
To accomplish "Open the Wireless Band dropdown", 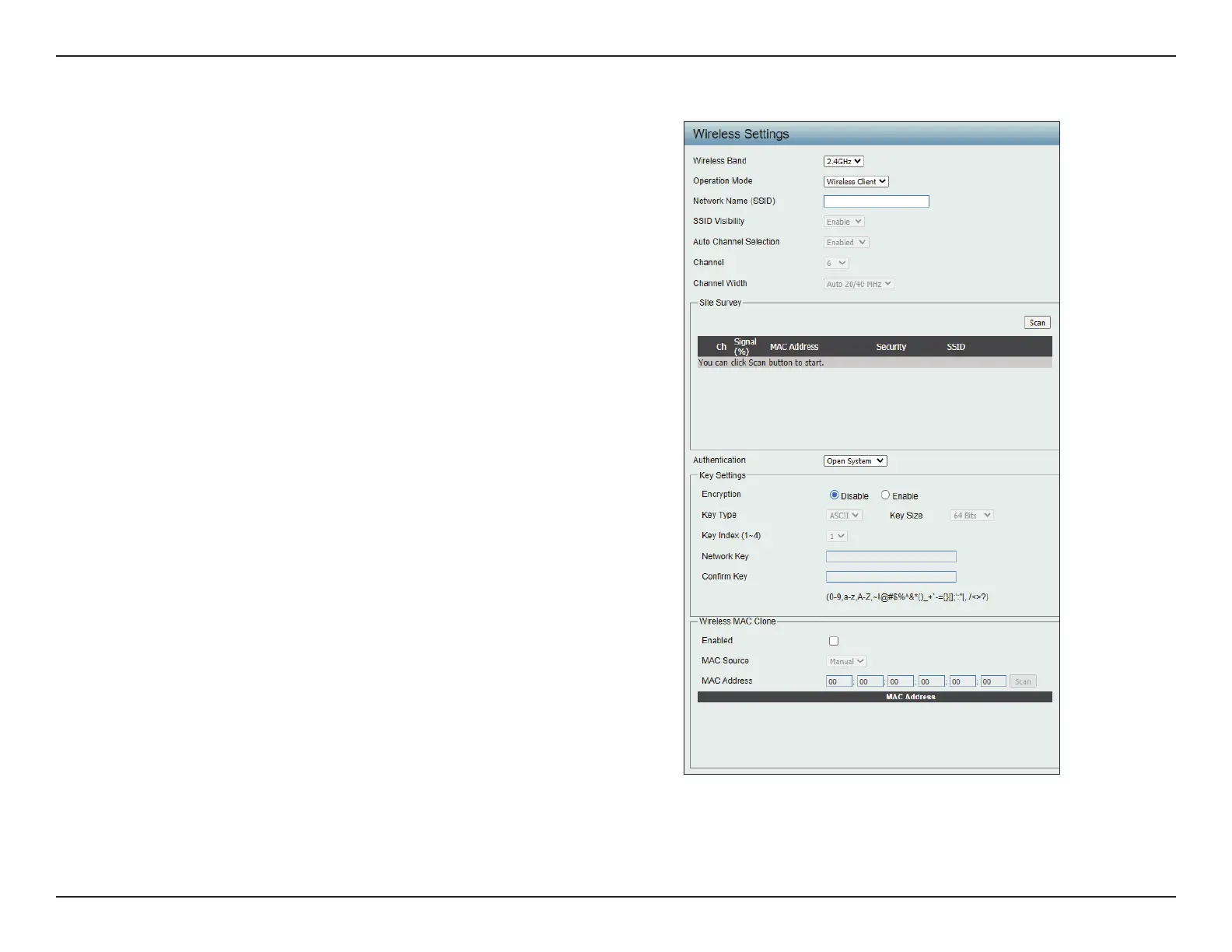I will [843, 162].
